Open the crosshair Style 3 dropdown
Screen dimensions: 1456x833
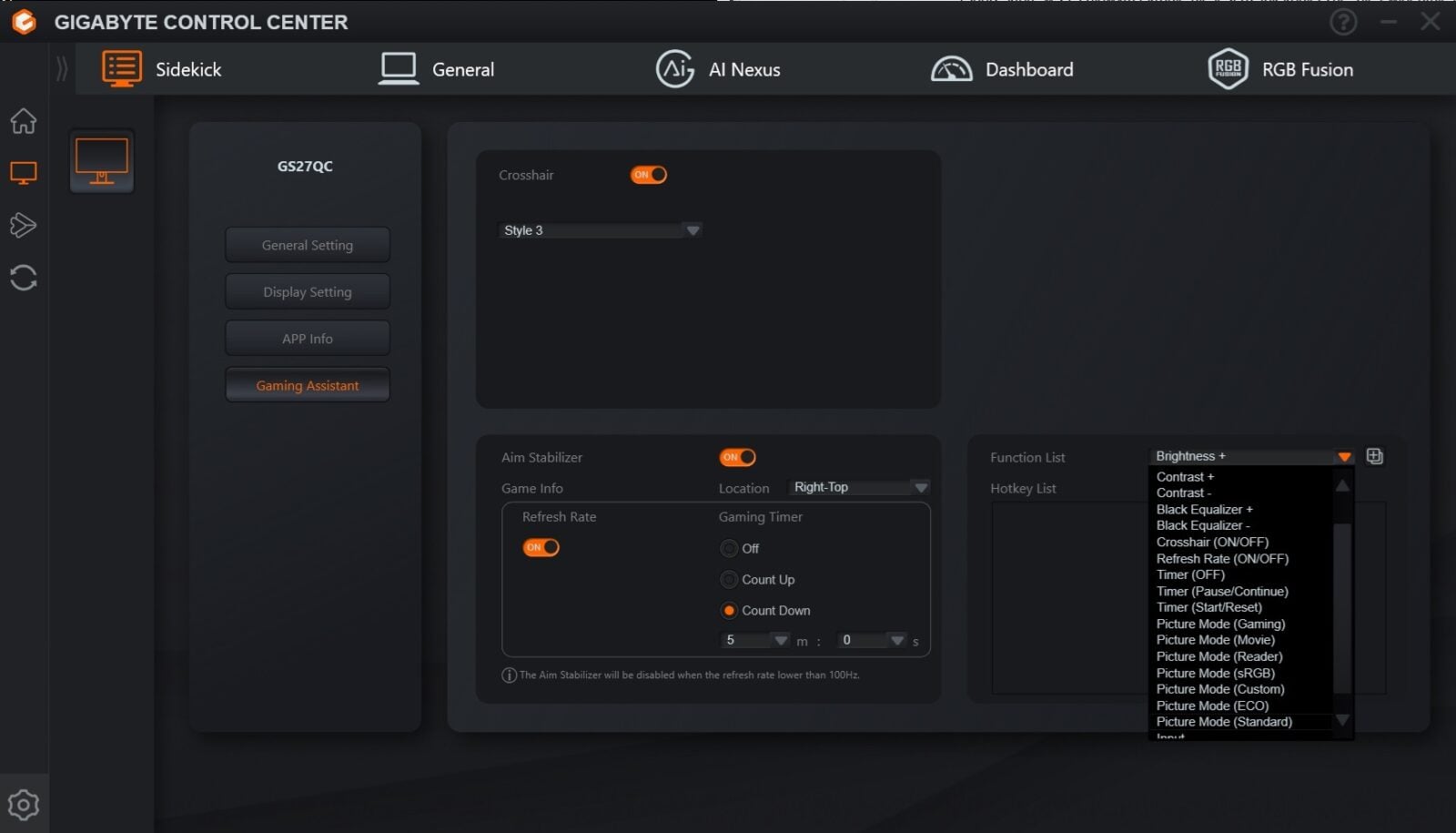click(601, 230)
